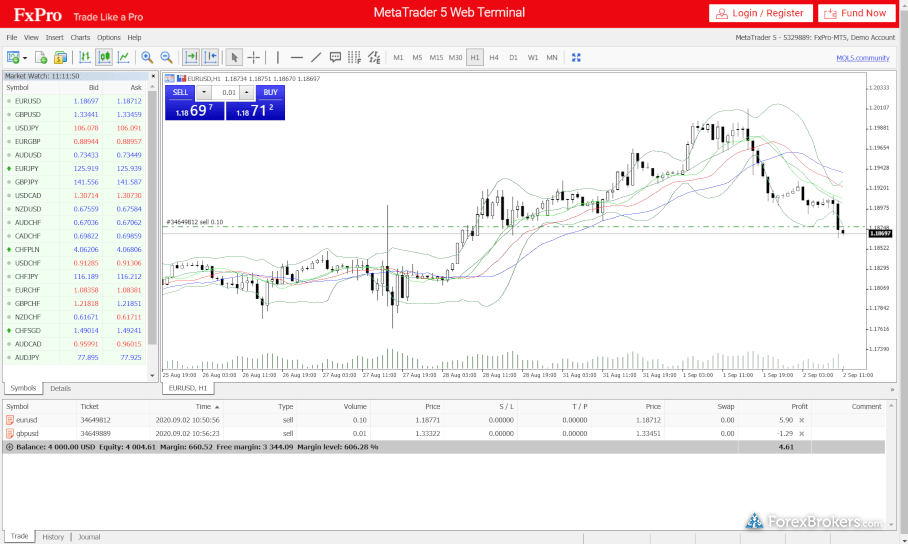Viewport: 908px width, 544px height.
Task: Open the File menu
Action: point(12,38)
